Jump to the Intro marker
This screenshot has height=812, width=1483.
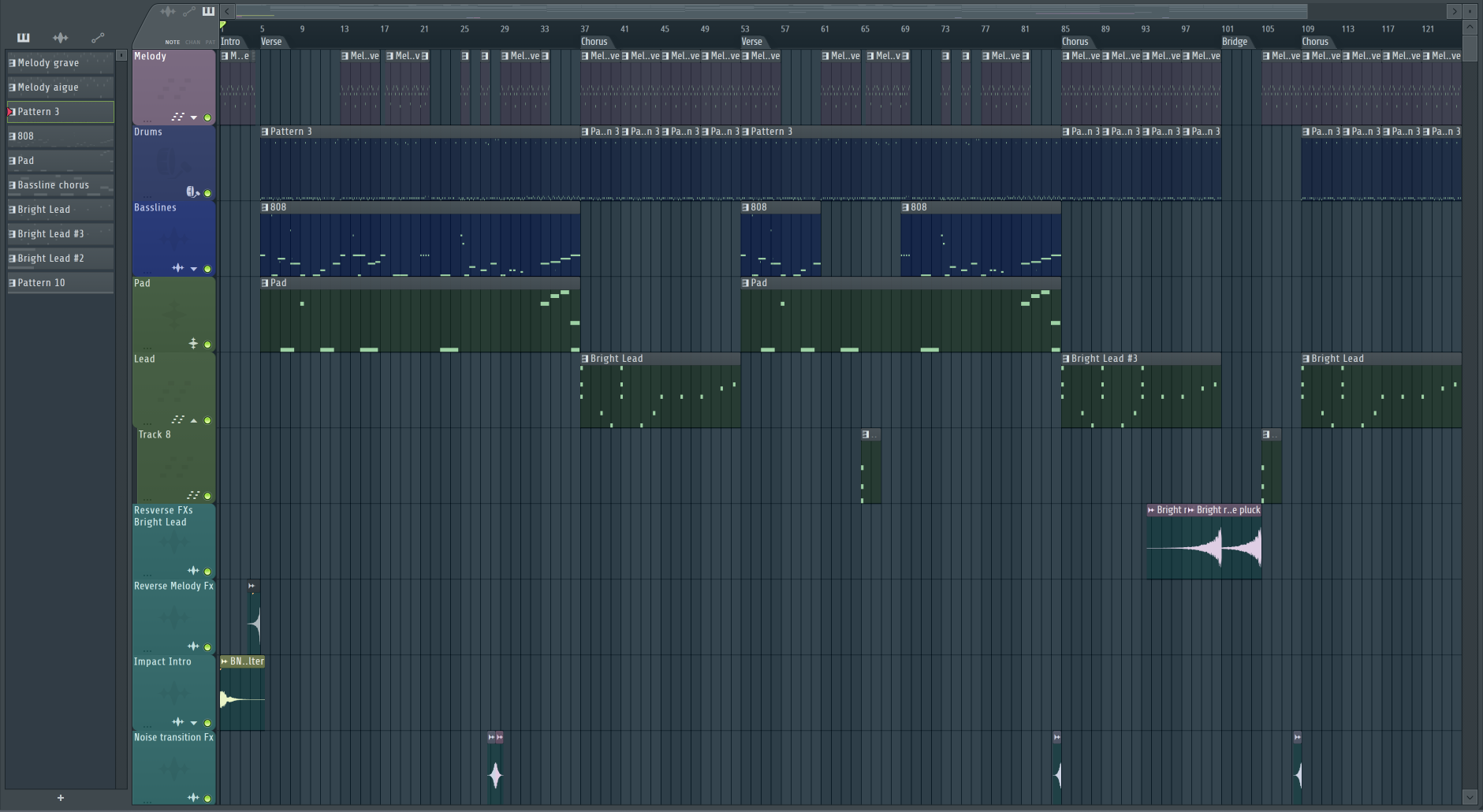(230, 42)
